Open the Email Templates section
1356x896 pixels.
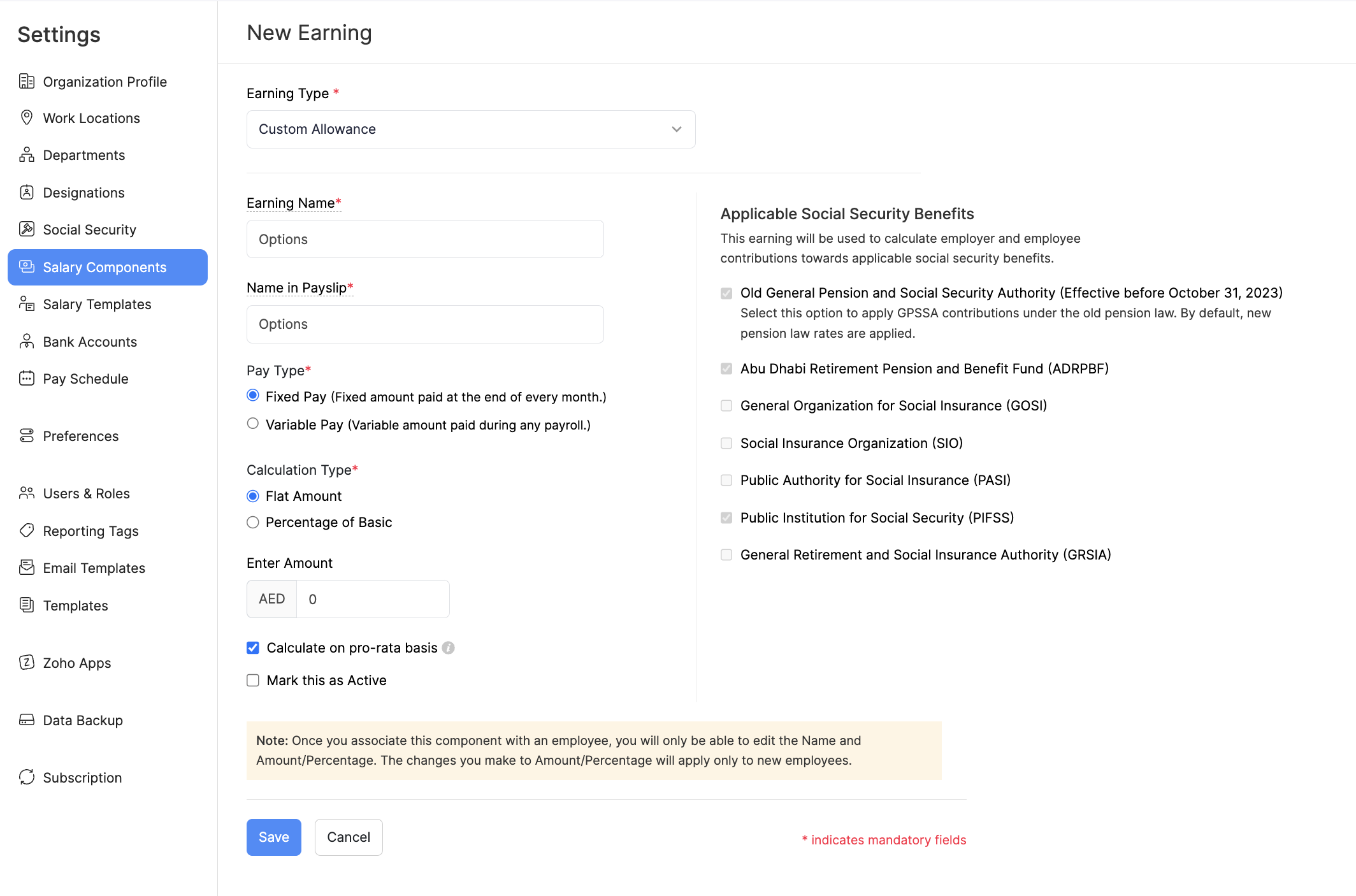(94, 568)
